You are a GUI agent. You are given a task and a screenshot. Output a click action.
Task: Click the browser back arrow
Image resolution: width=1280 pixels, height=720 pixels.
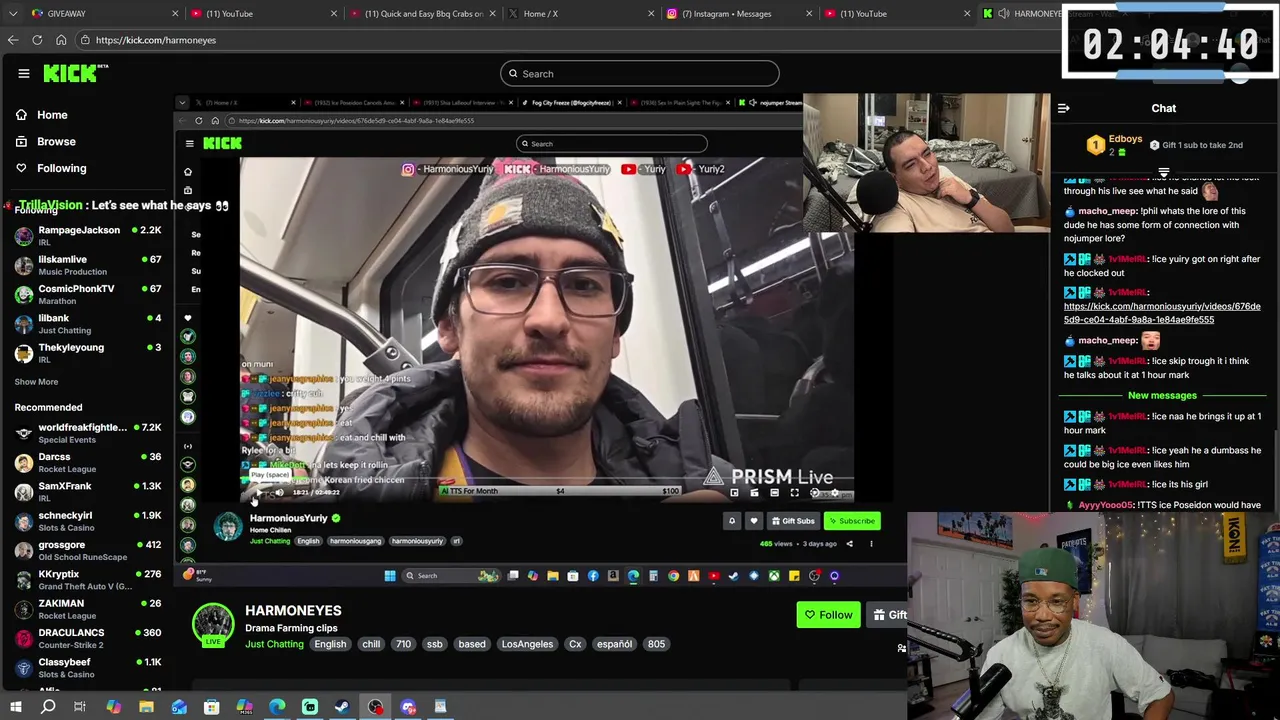pos(13,40)
